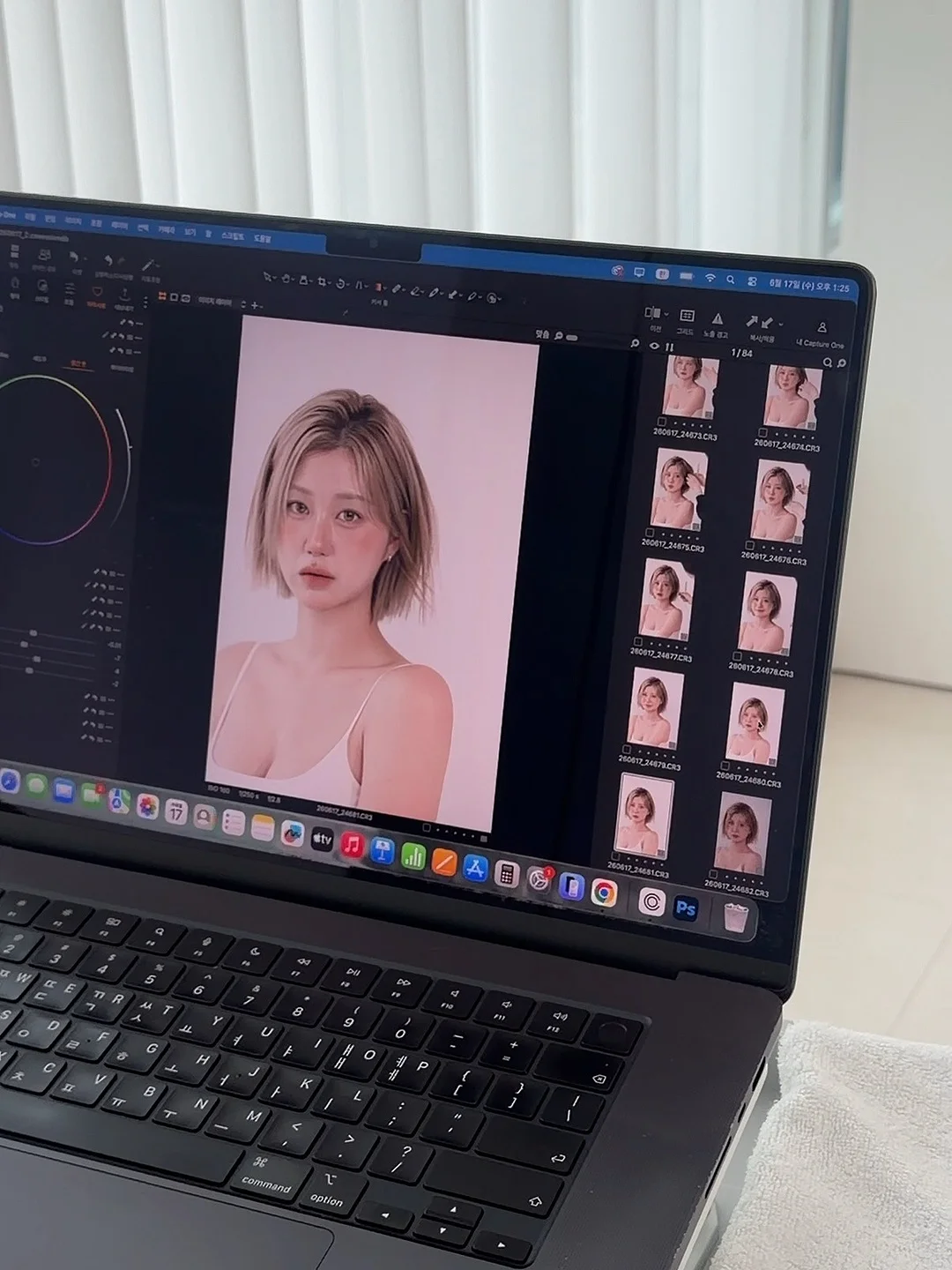Screen dimensions: 952x1270
Task: Open the Undo history dropdown arrow
Action: (84, 258)
